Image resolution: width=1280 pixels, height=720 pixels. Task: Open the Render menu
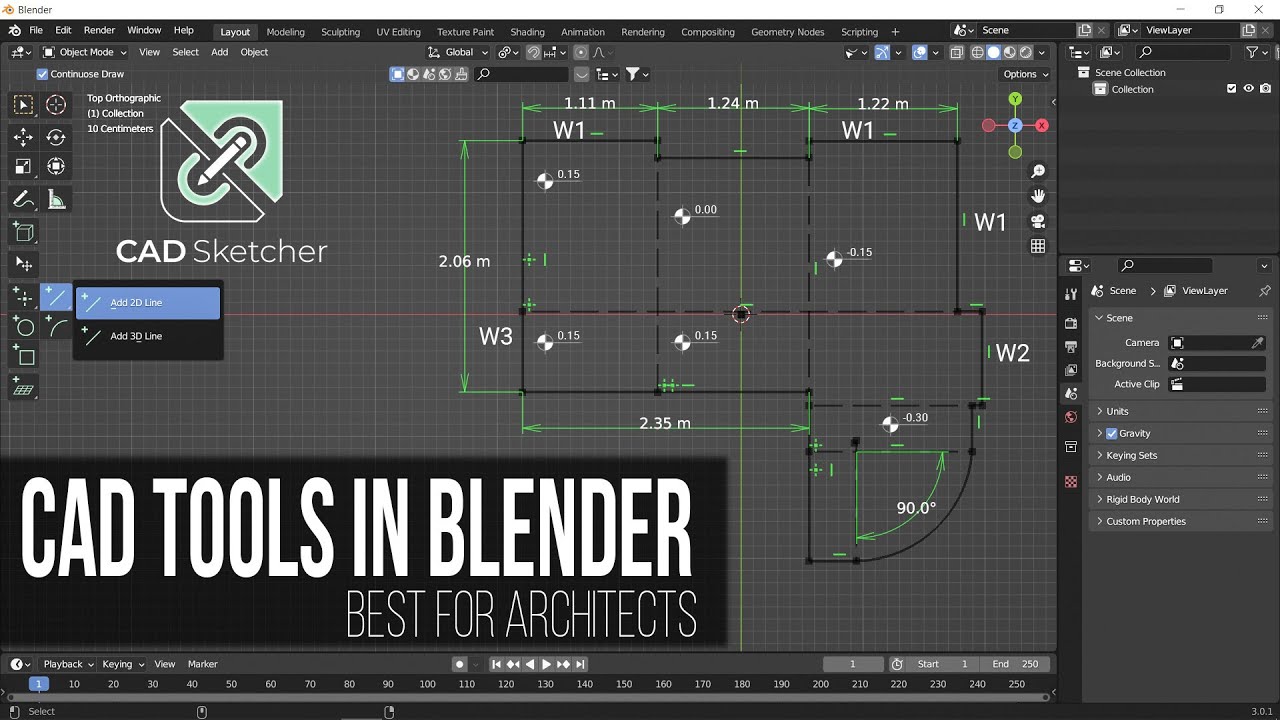tap(99, 31)
